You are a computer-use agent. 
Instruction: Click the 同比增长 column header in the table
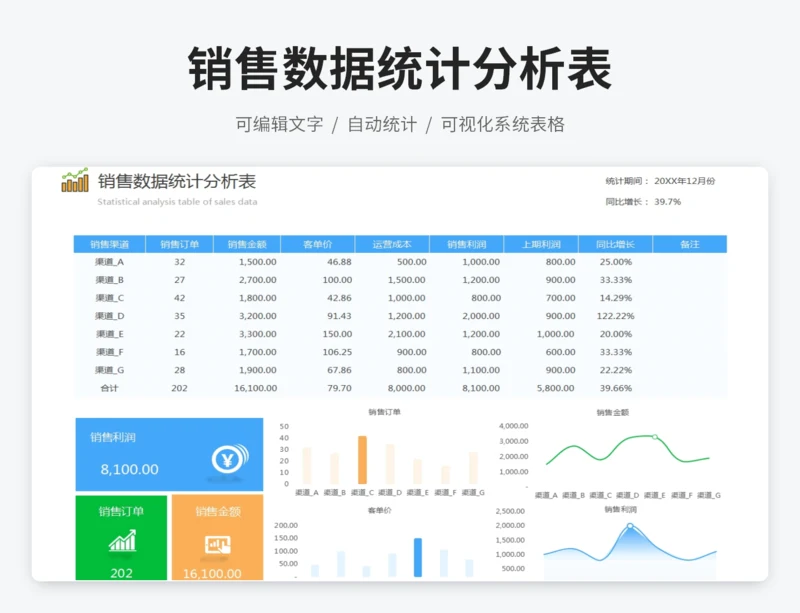point(616,244)
